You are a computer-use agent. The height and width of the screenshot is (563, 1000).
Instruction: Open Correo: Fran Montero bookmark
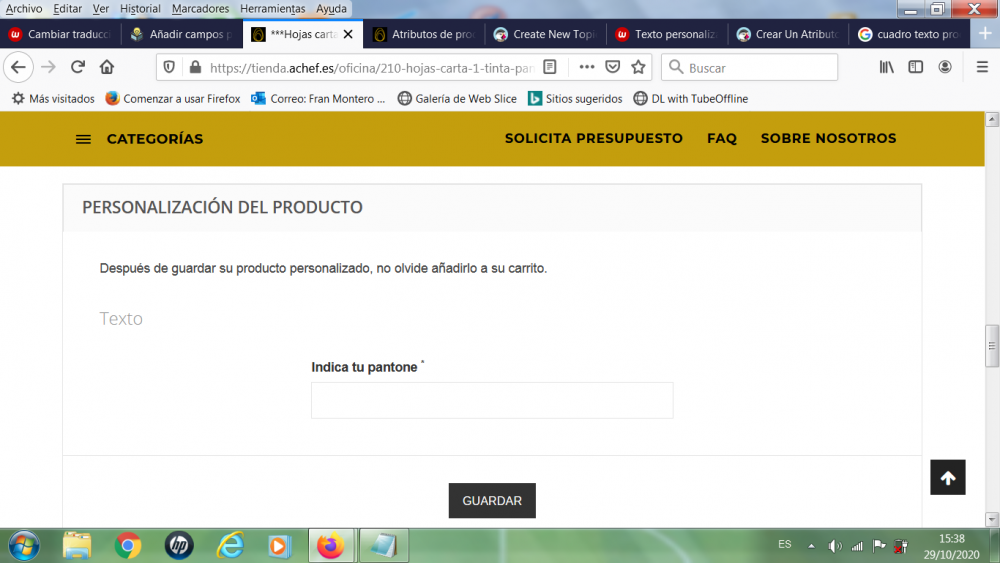pos(318,99)
